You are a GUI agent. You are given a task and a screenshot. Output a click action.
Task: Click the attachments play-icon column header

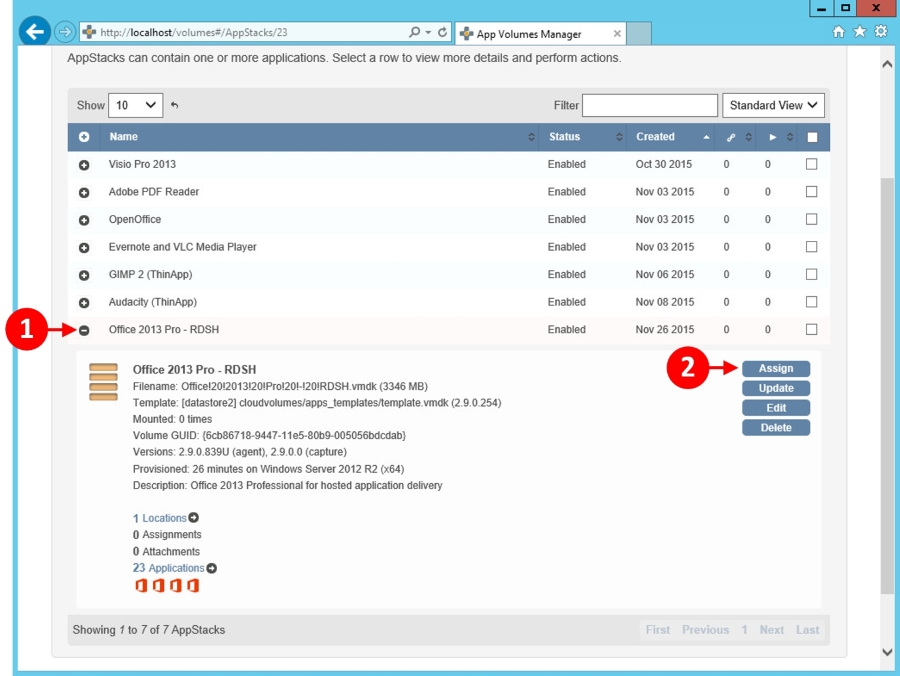tap(773, 137)
